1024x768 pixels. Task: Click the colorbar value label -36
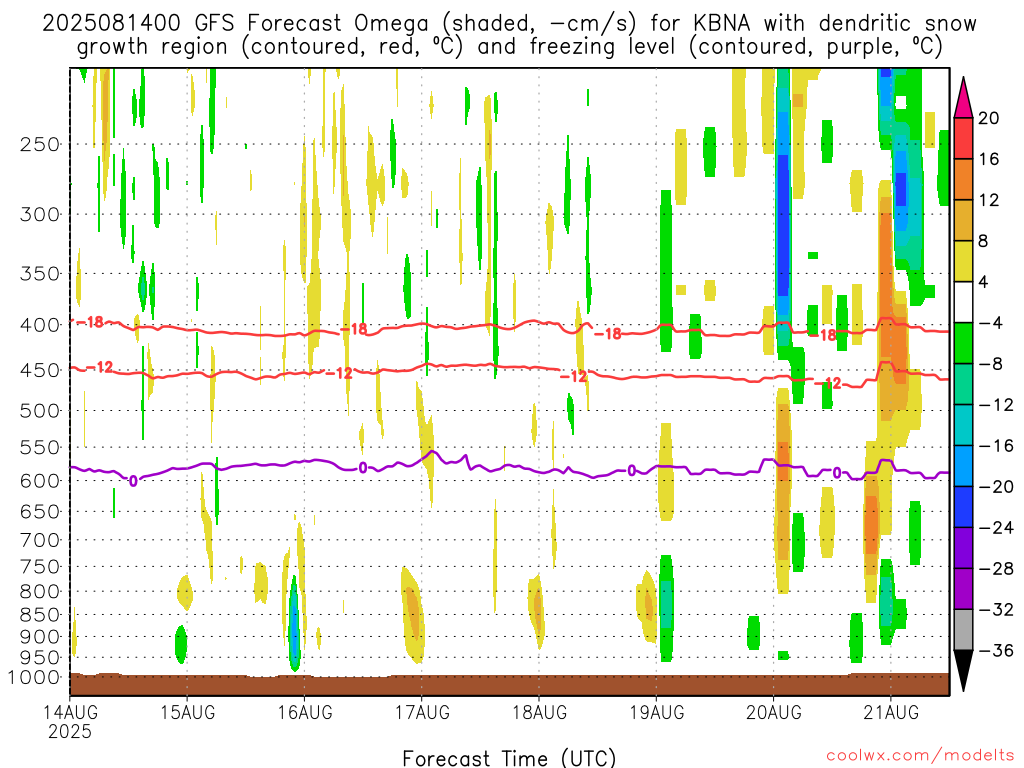996,650
